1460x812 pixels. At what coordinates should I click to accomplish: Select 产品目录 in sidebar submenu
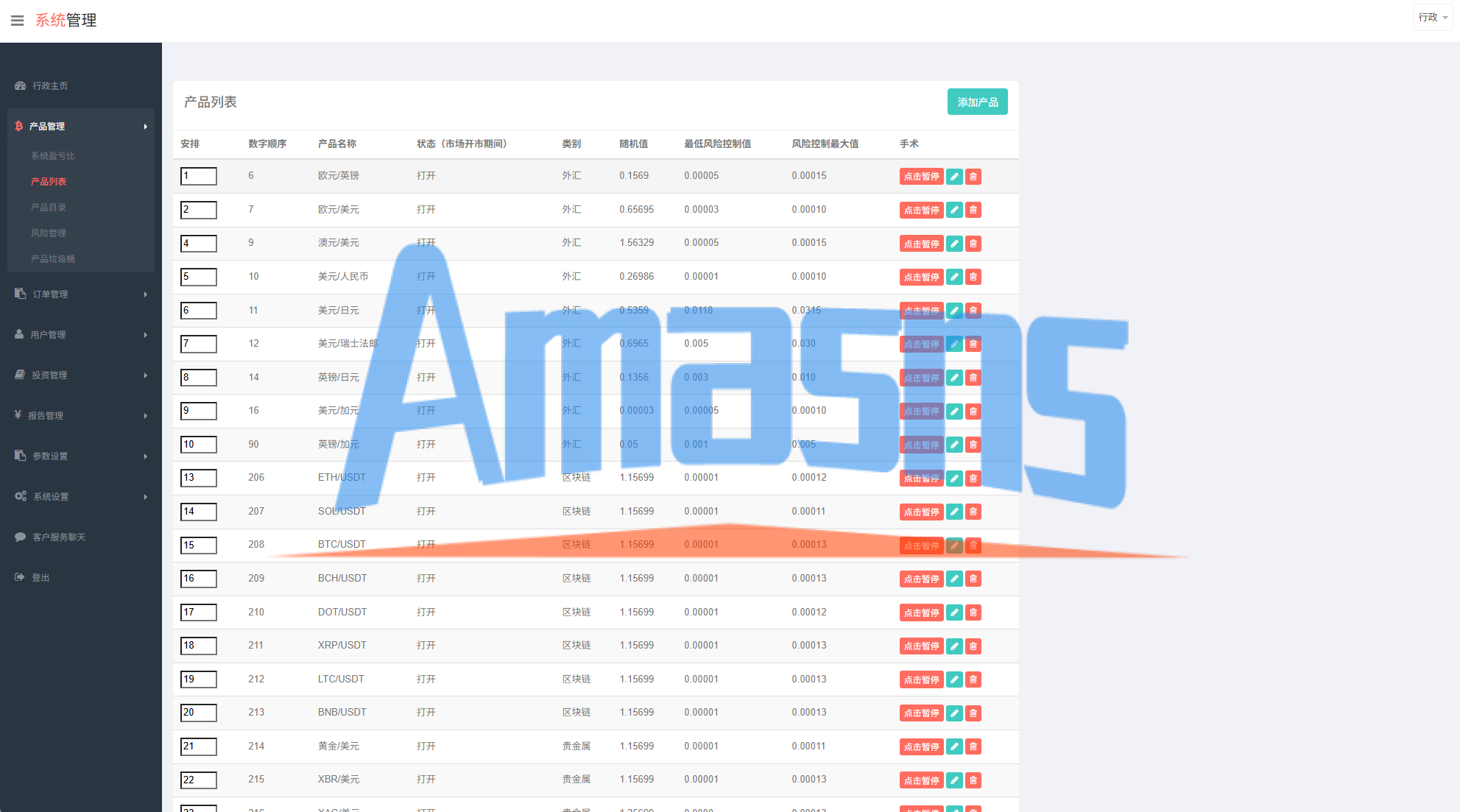(49, 208)
